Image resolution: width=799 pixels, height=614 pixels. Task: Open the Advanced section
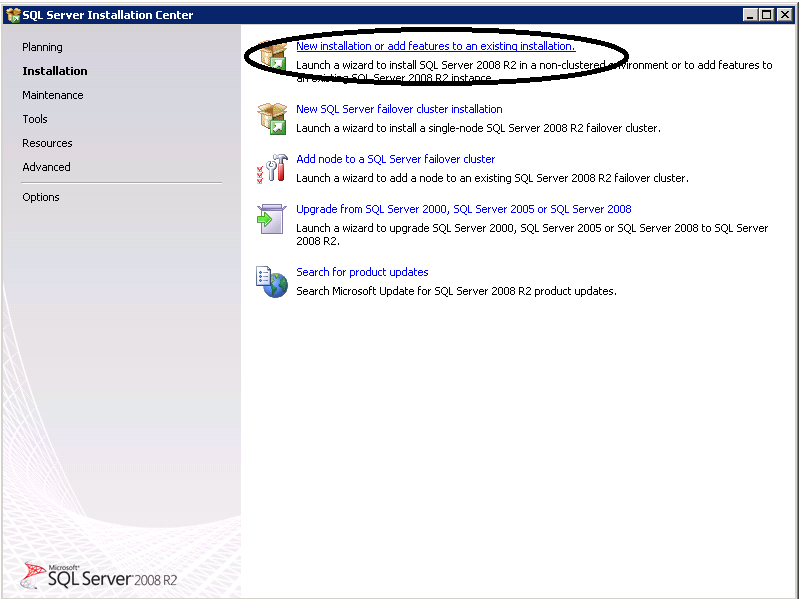pos(46,167)
